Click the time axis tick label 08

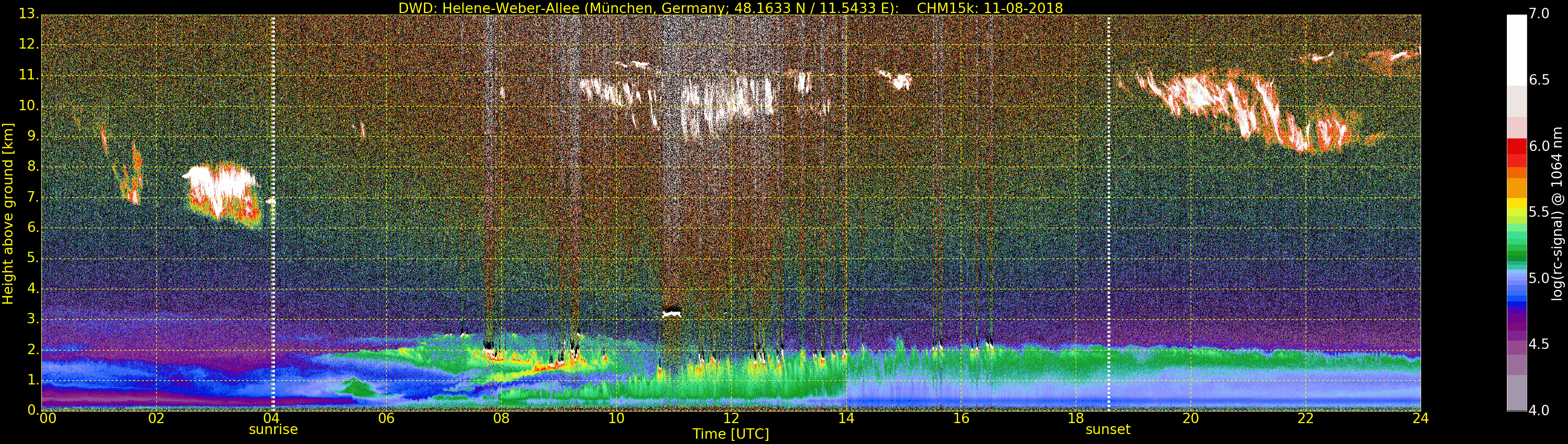click(x=502, y=418)
